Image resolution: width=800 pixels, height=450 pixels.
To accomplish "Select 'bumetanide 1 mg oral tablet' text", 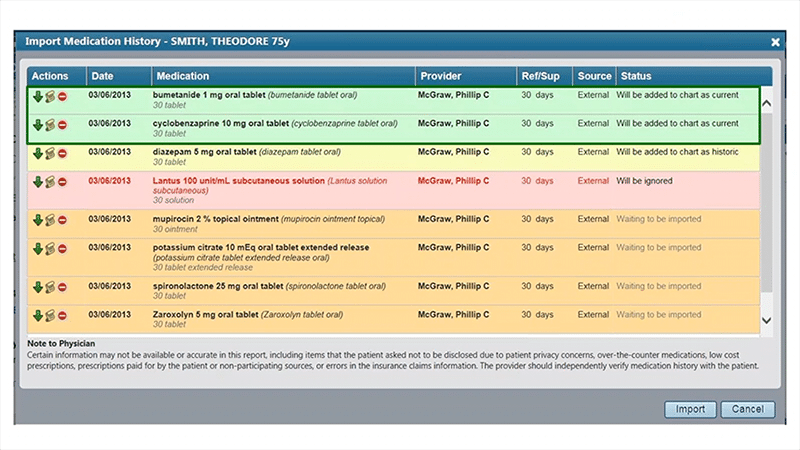I will pos(209,95).
